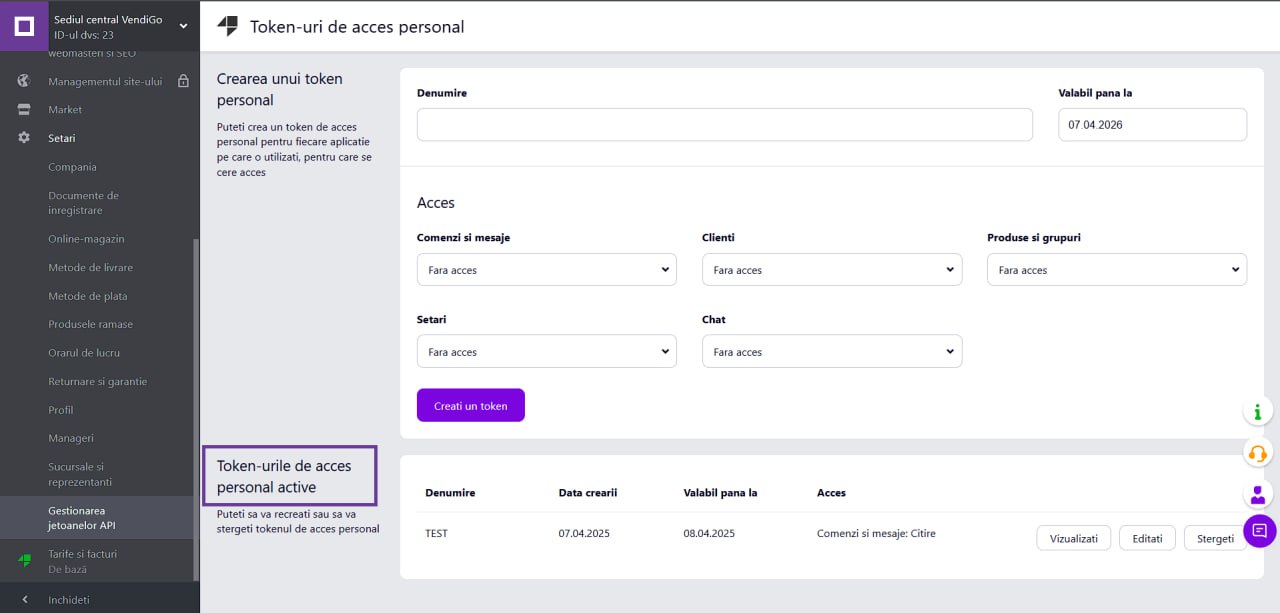Screen dimensions: 1280x613
Task: Click the globe icon for Managementul site-ului
Action: point(24,81)
